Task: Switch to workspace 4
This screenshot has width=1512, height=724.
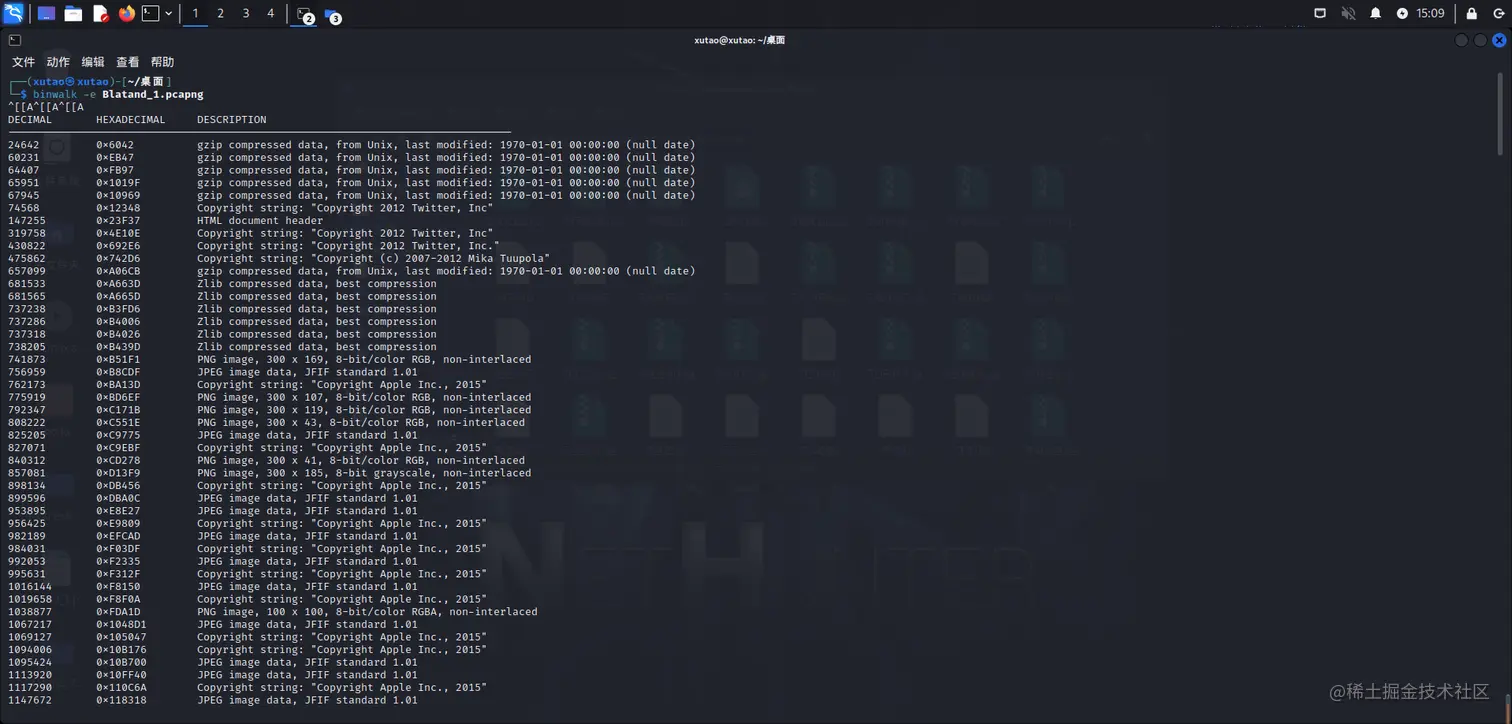Action: tap(270, 13)
